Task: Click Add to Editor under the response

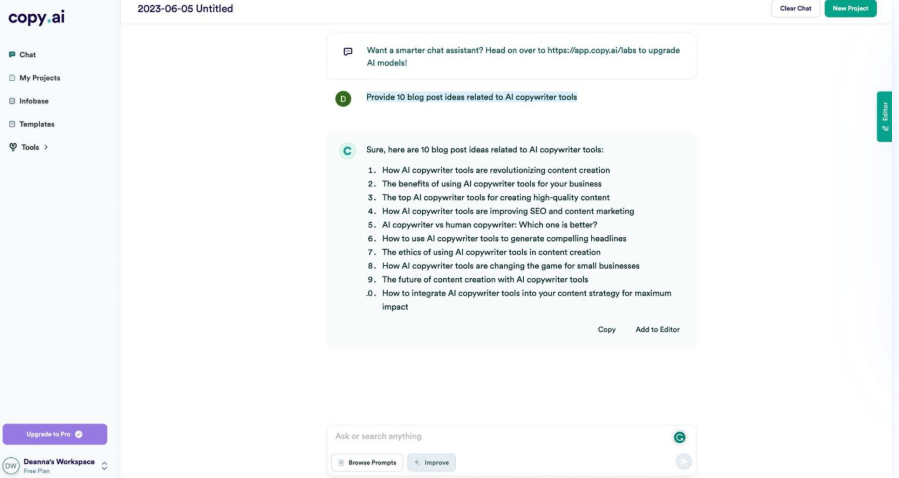Action: pos(657,329)
